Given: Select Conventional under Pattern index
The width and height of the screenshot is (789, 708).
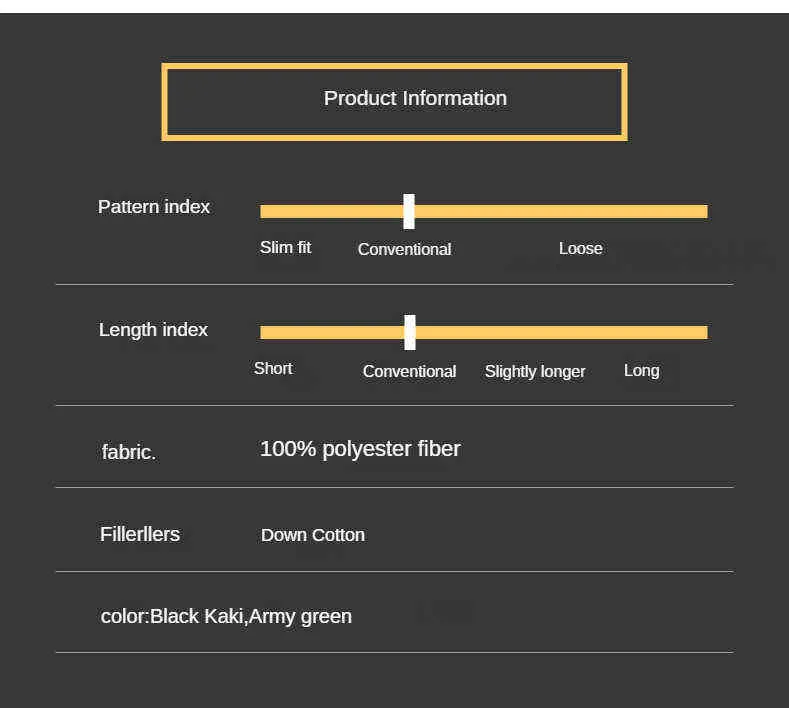Looking at the screenshot, I should 404,249.
